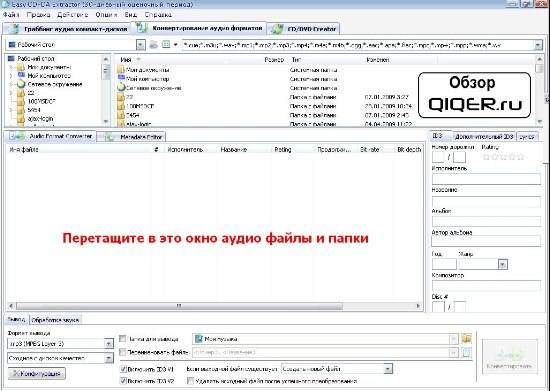Click the CD/DVD Creator disc icon
Viewport: 550px width, 391px height.
(x=277, y=29)
